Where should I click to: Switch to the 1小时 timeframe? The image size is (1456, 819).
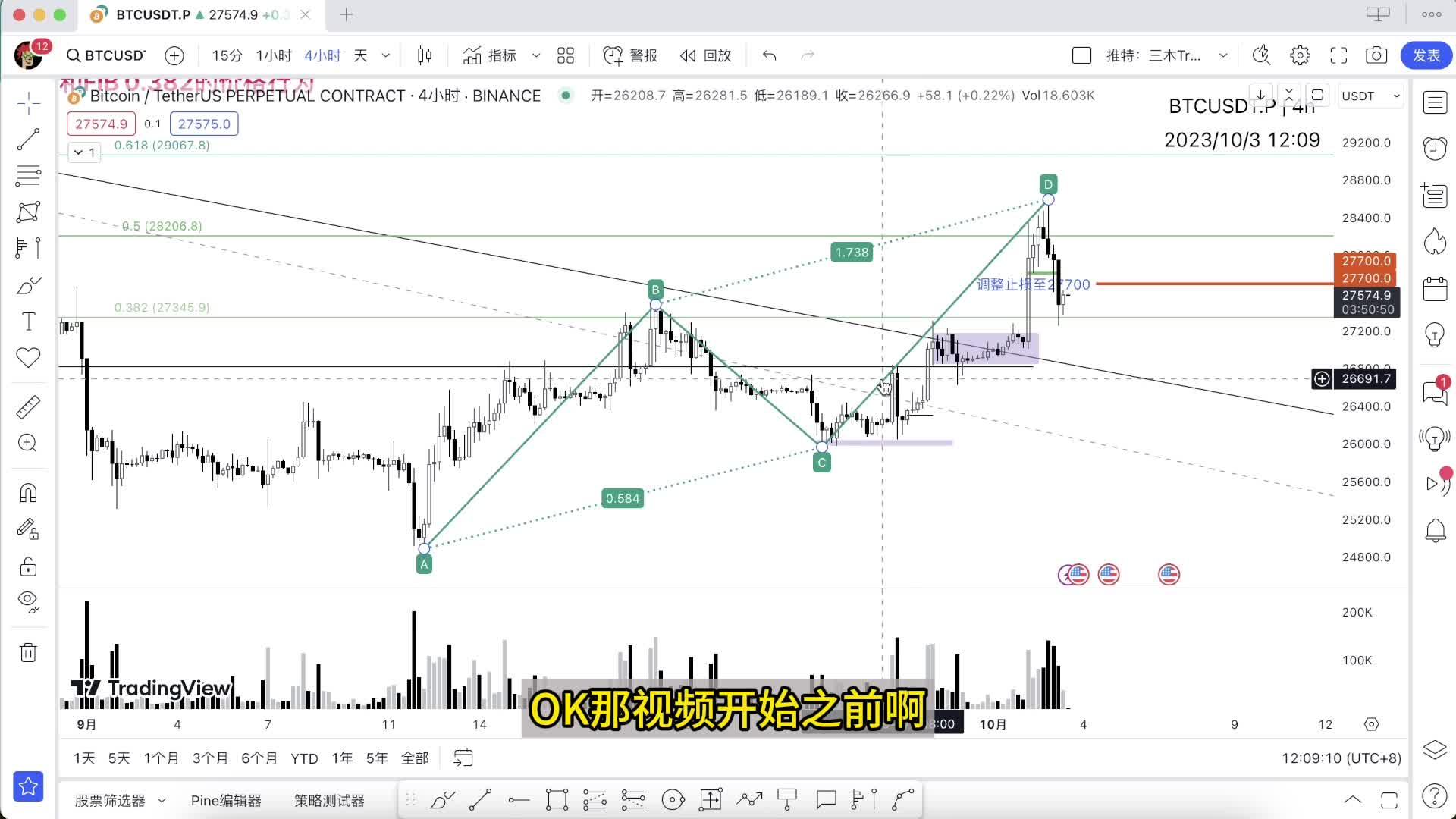pos(274,55)
